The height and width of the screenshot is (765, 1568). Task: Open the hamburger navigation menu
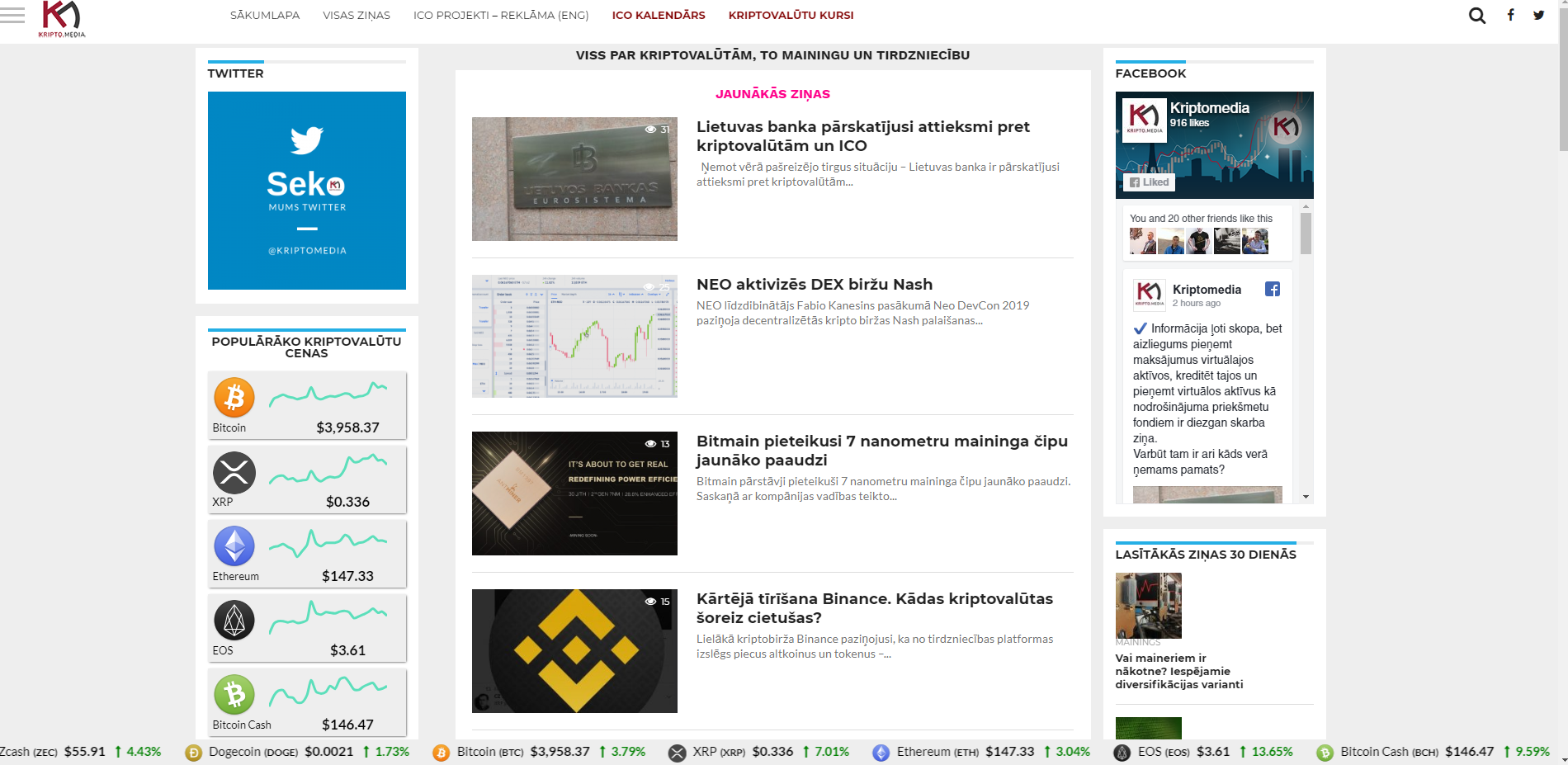click(x=12, y=15)
